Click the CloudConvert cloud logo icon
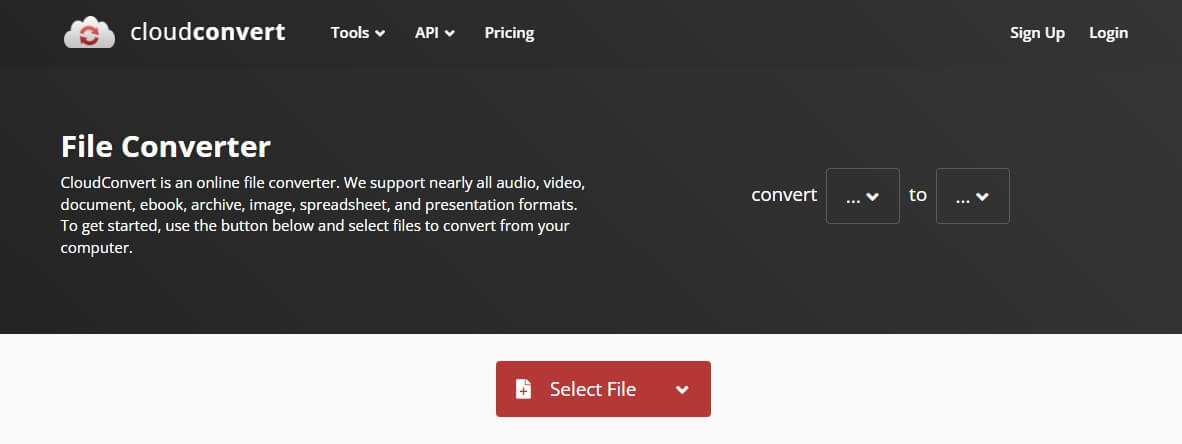This screenshot has height=444, width=1182. 89,32
